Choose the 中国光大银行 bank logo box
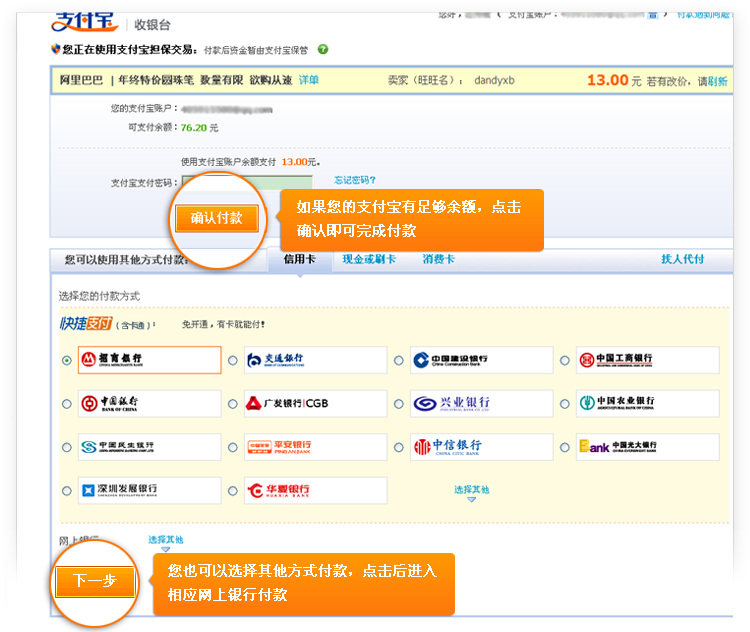The width and height of the screenshot is (750, 632). (x=648, y=447)
